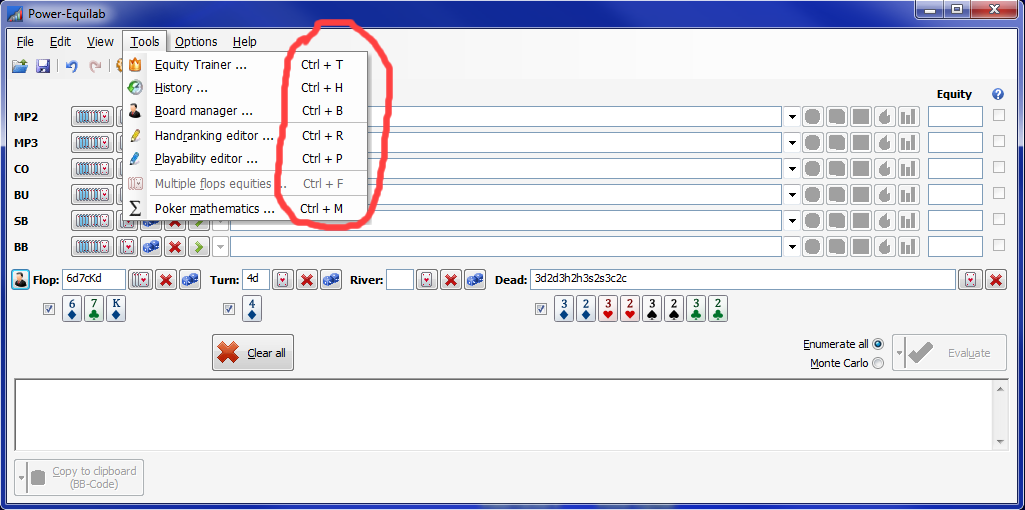Uncheck the checkbox beside the dead cards
Image resolution: width=1025 pixels, height=510 pixels.
point(541,309)
